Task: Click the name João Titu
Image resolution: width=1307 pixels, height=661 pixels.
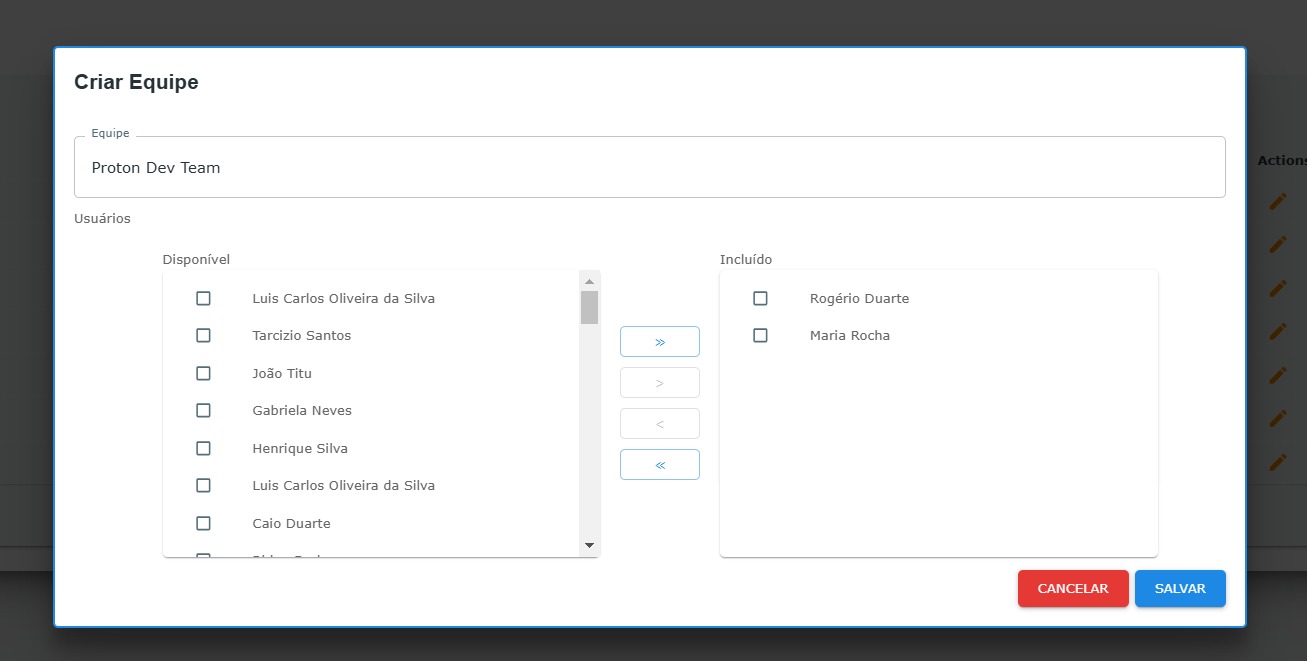Action: (282, 373)
